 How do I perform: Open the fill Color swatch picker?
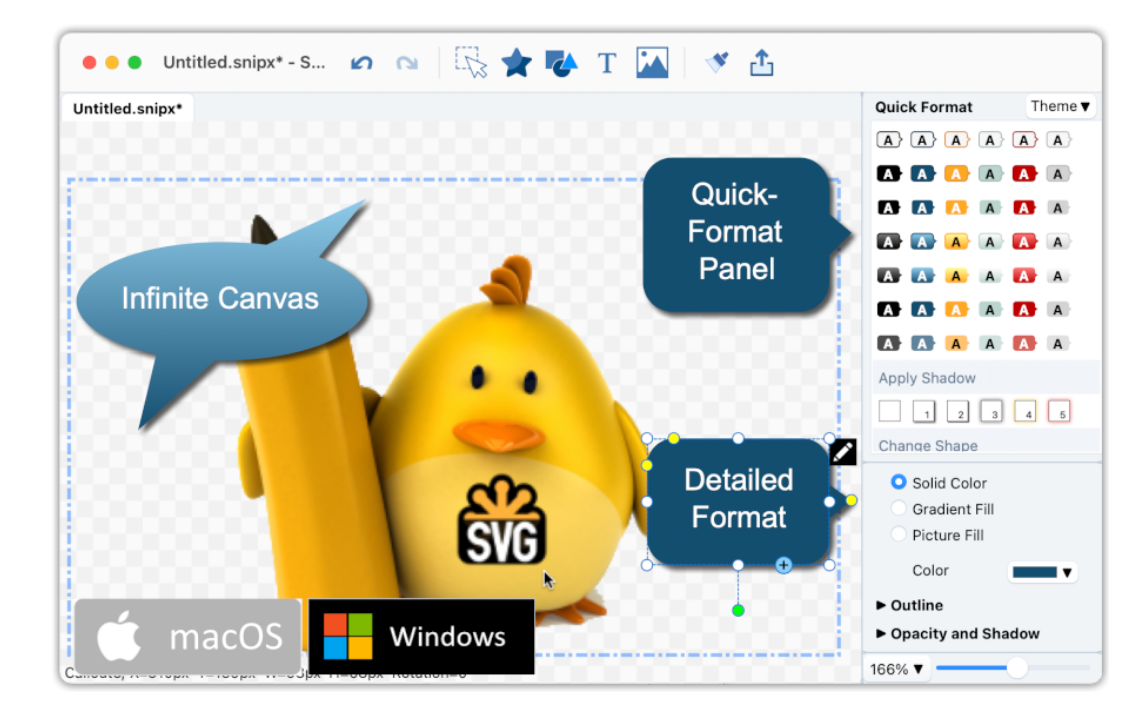click(x=1042, y=572)
